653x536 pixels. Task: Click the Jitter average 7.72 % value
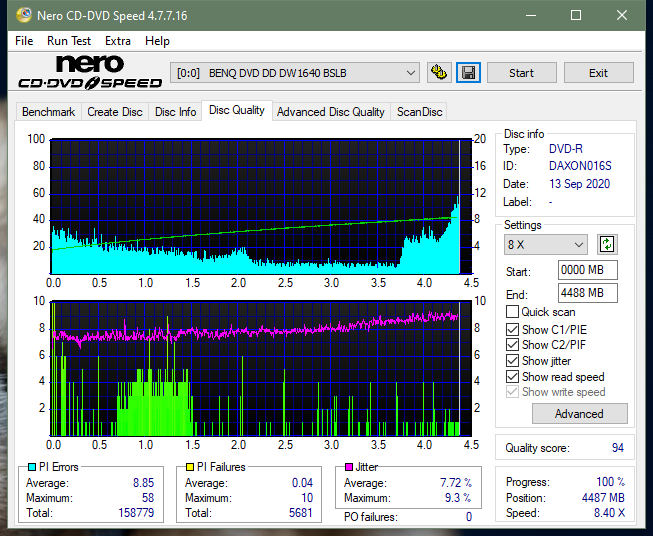pyautogui.click(x=456, y=483)
